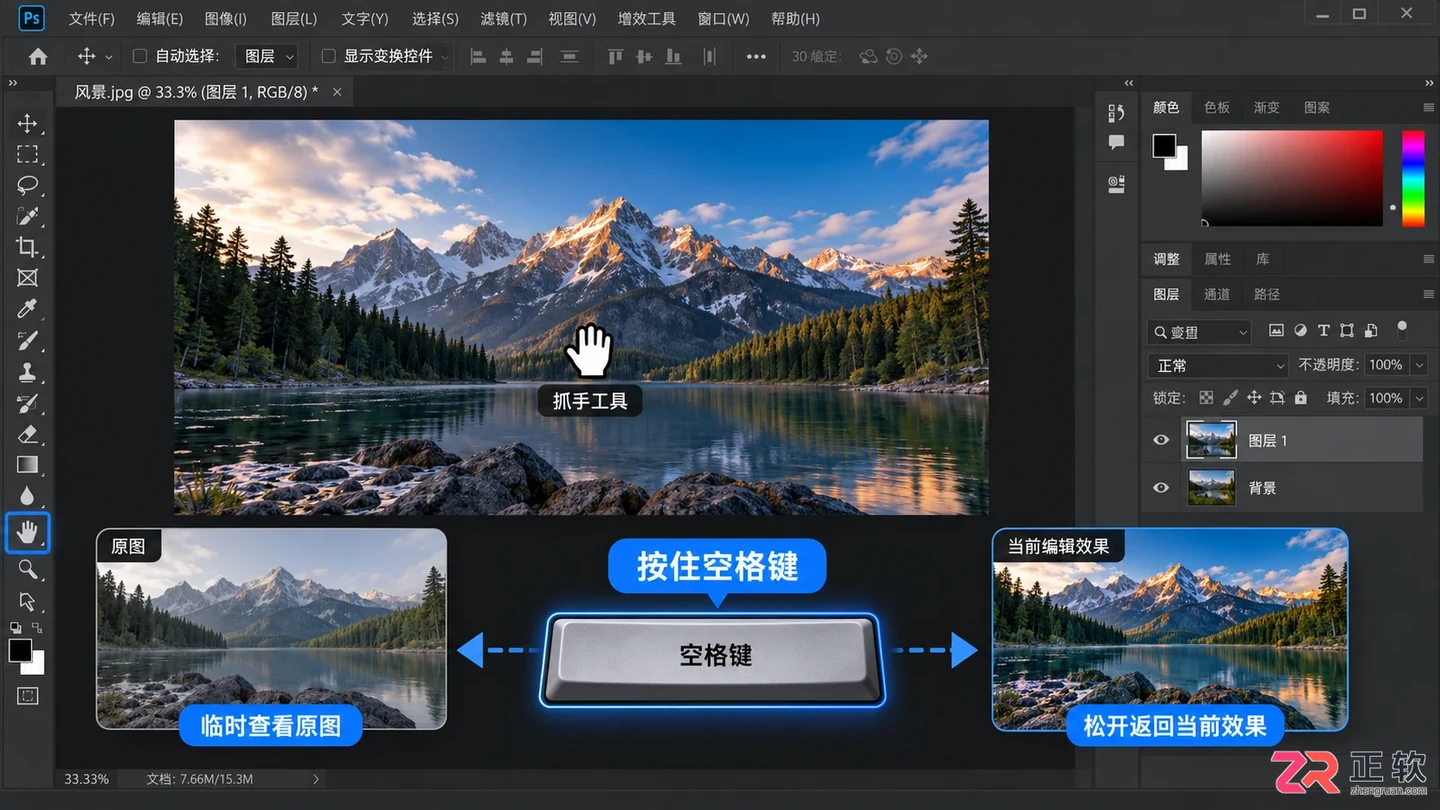This screenshot has width=1440, height=810.
Task: Open the 不透明度 slider dropdown arrow
Action: pos(1419,365)
